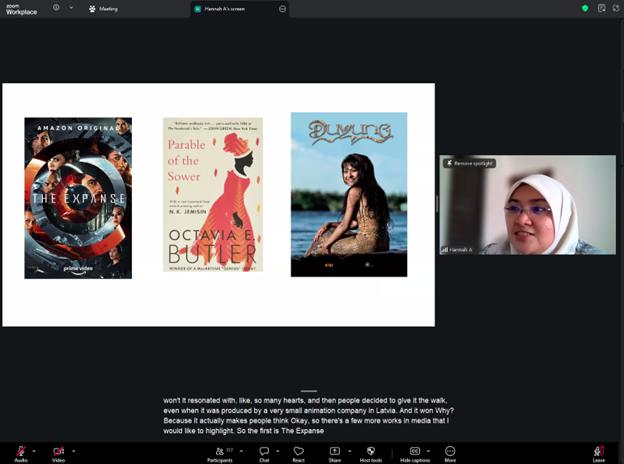This screenshot has height=464, width=624.
Task: Click the Zoom Workplace logo
Action: (x=20, y=9)
